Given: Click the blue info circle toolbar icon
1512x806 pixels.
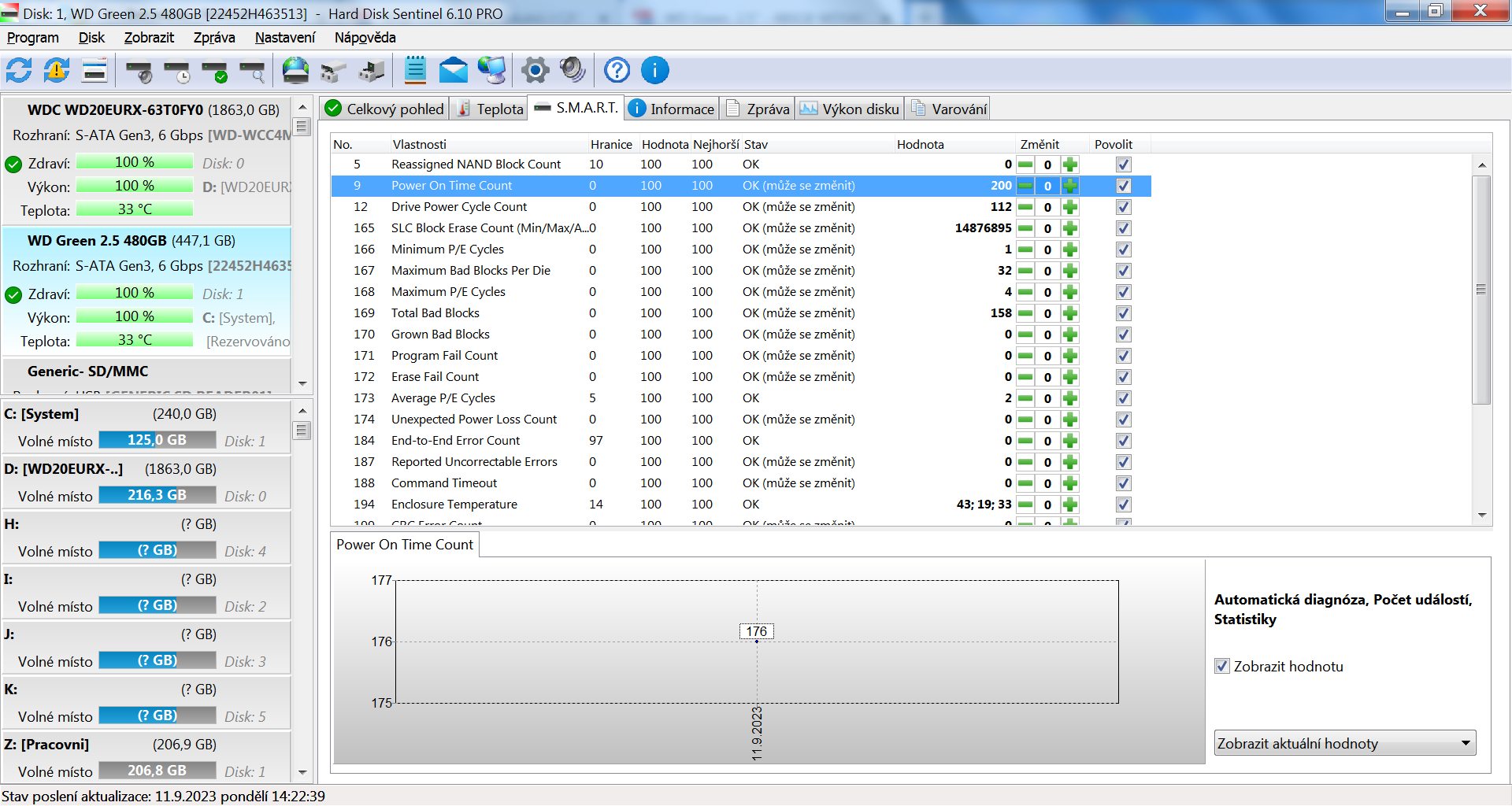Looking at the screenshot, I should pos(654,71).
